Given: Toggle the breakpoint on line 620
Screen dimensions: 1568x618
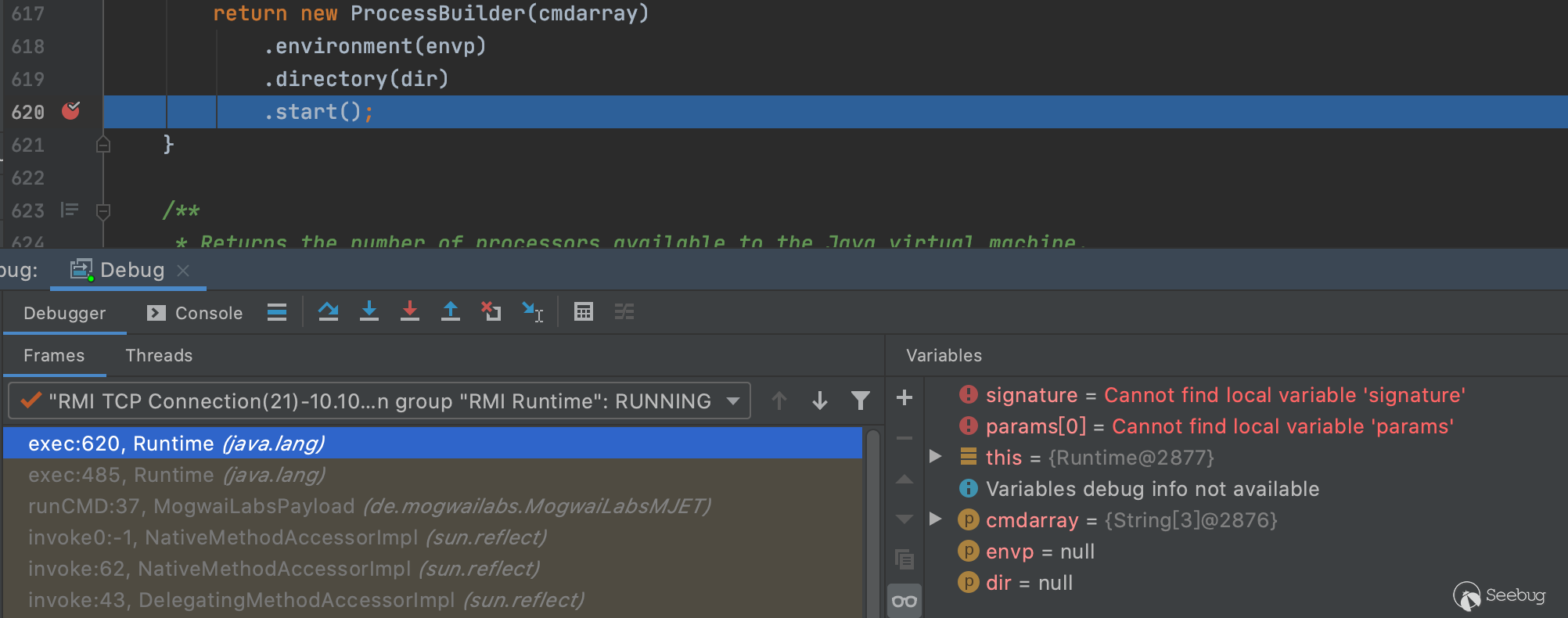Looking at the screenshot, I should (x=71, y=112).
